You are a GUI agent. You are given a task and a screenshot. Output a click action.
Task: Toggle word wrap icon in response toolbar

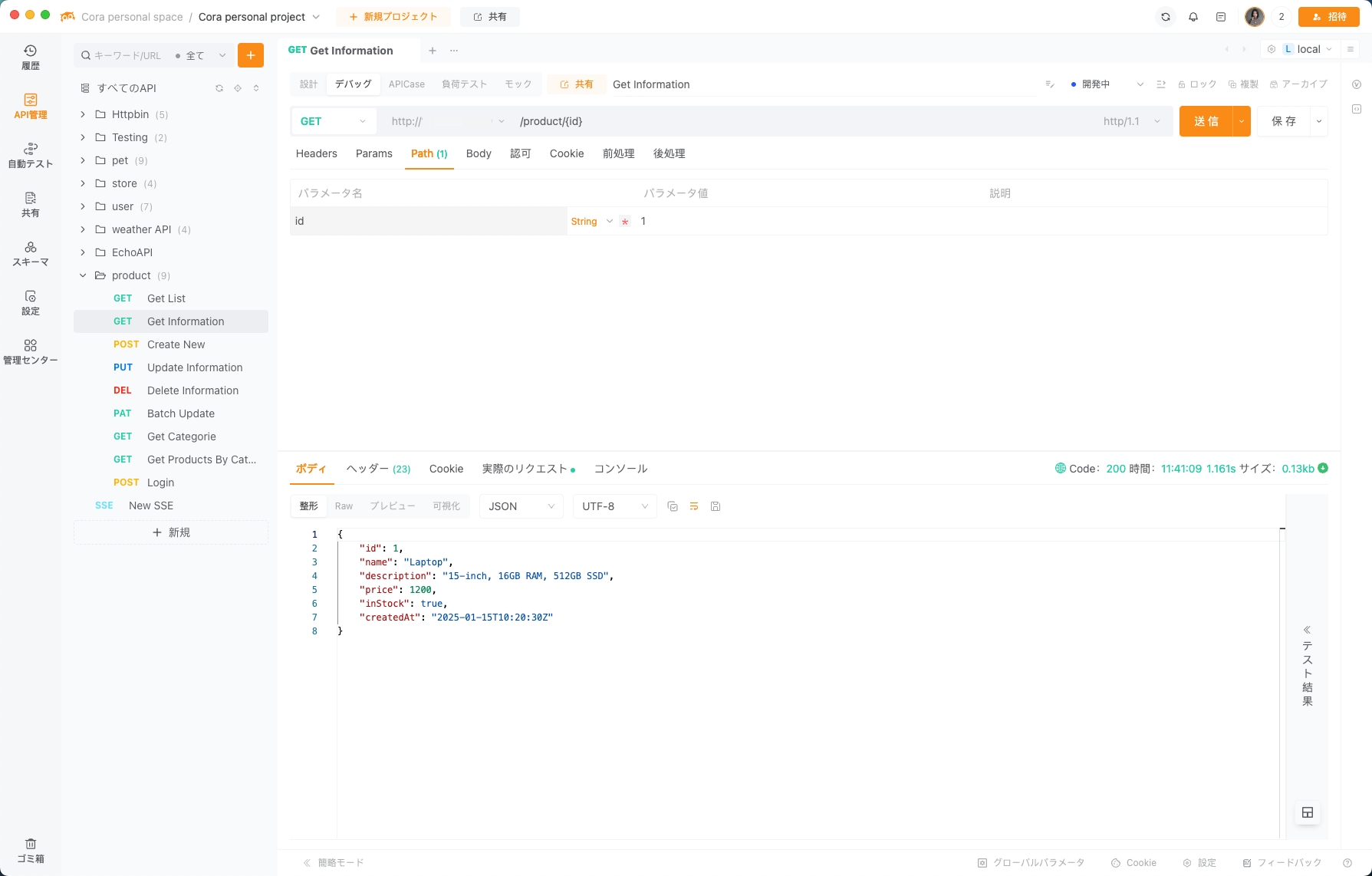tap(694, 506)
